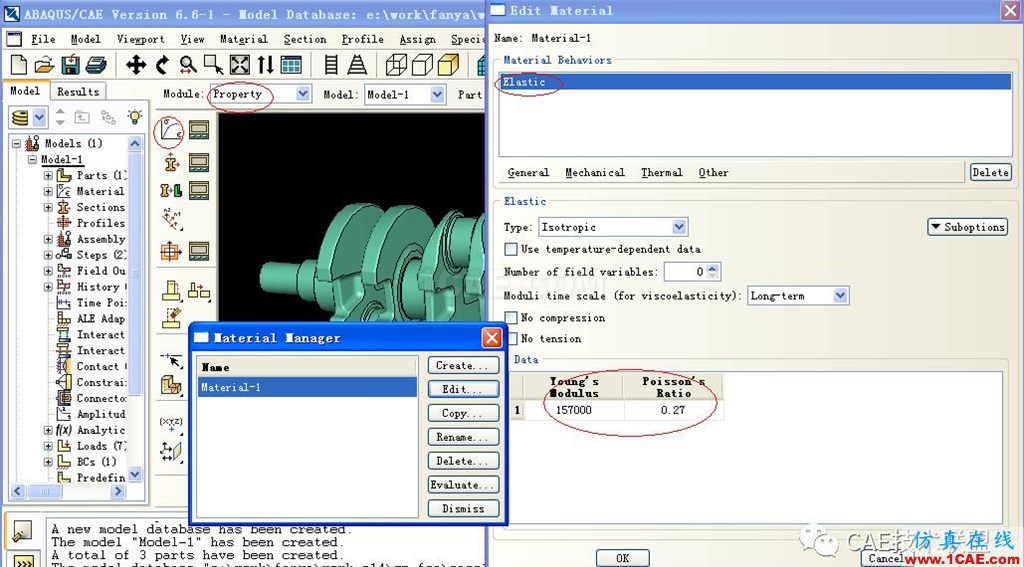Click the Cycle views arrows icon
The image size is (1024, 567).
click(x=265, y=65)
